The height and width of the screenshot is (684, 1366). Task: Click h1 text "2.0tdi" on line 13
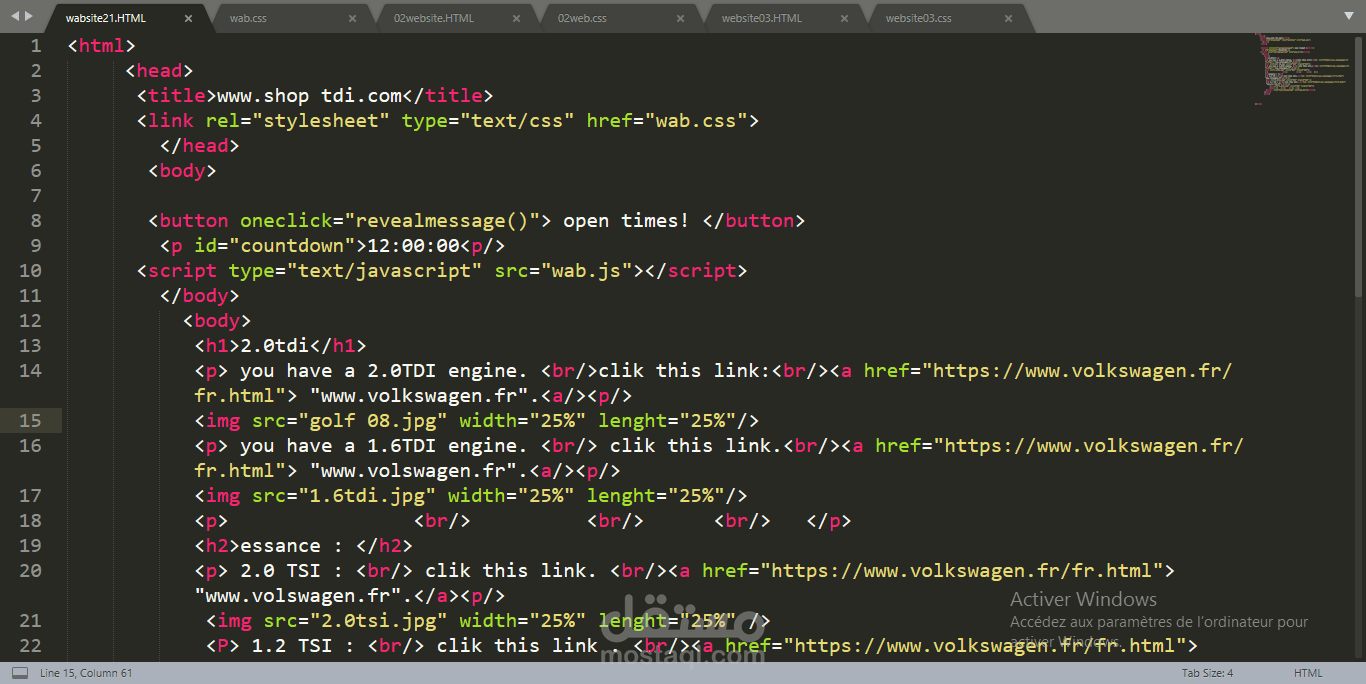click(x=274, y=346)
